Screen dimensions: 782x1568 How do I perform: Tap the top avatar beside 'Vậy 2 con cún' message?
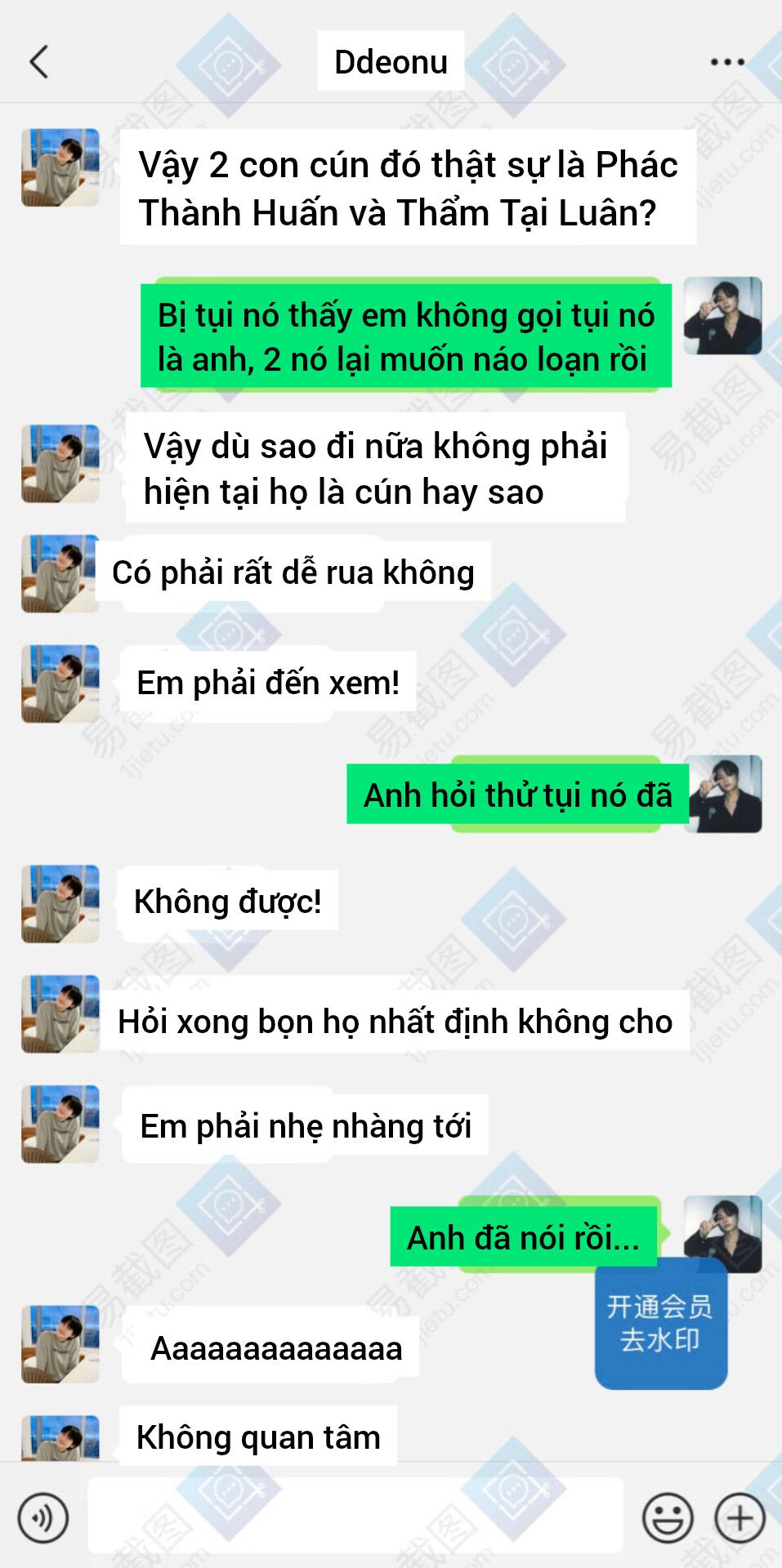(60, 167)
